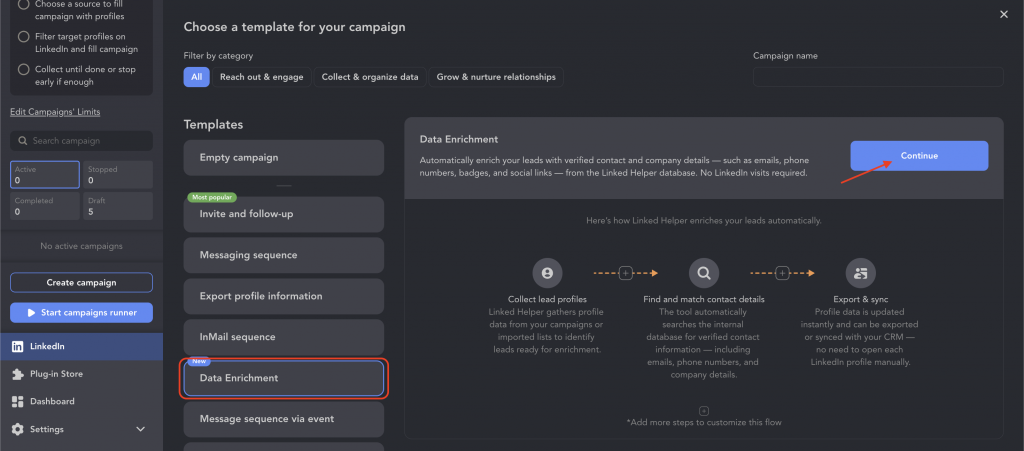Click the Find and match magnifier icon

pos(704,273)
